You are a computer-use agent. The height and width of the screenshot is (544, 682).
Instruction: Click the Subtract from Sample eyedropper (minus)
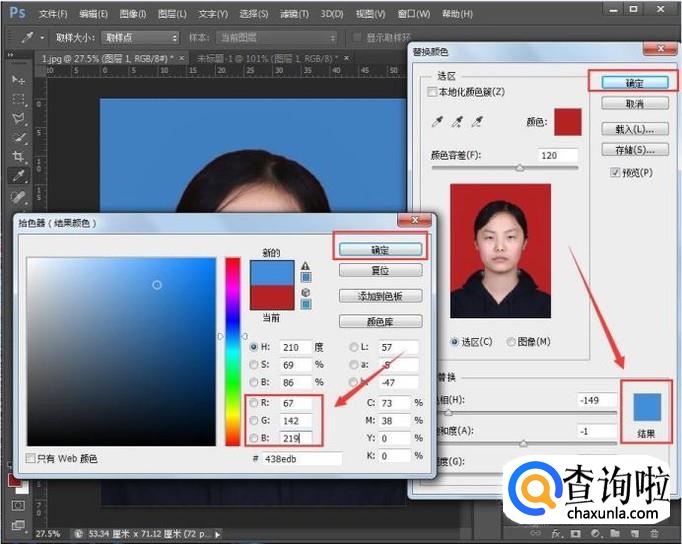point(477,122)
